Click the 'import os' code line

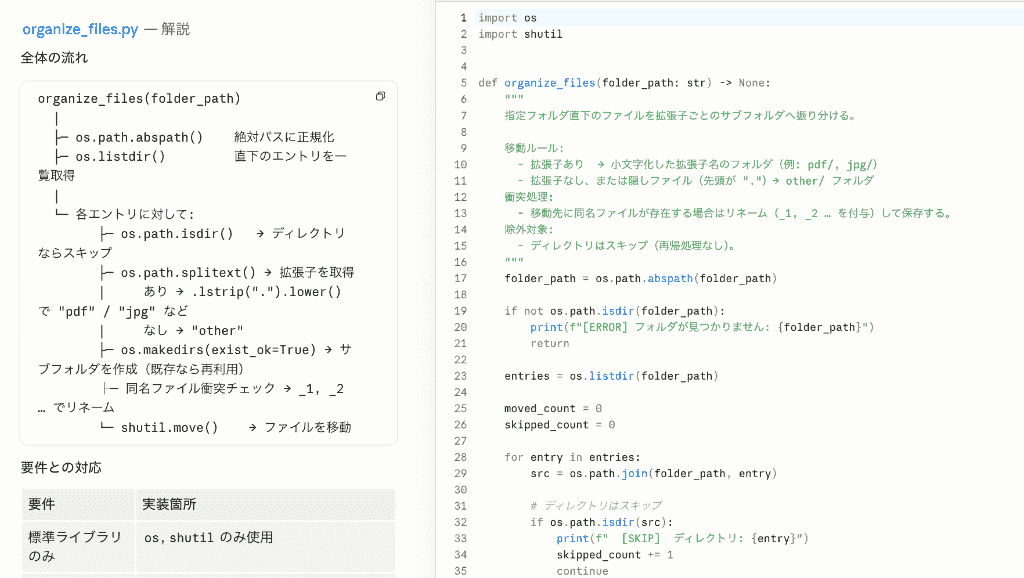click(x=507, y=18)
